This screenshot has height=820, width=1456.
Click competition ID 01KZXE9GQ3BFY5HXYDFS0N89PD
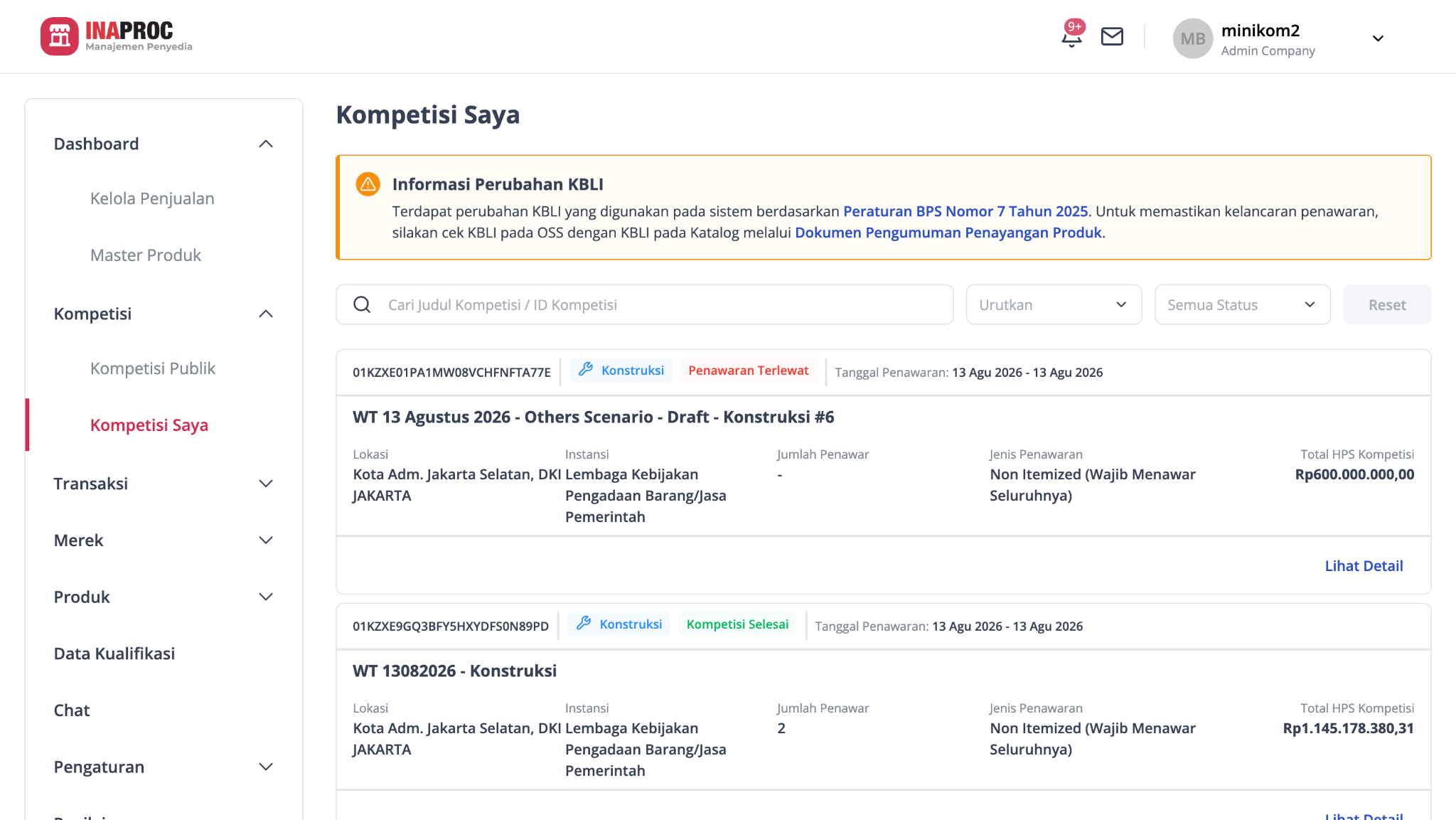coord(451,626)
